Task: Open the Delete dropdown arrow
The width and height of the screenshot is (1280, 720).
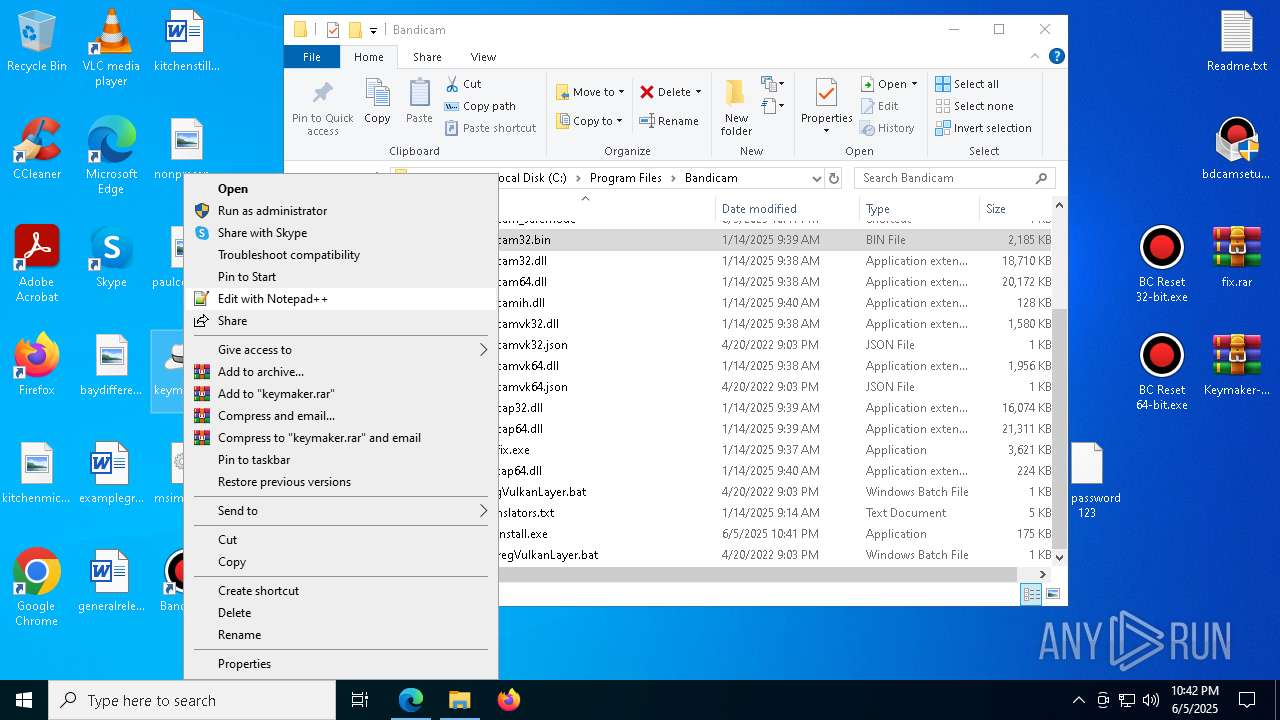Action: click(x=698, y=92)
